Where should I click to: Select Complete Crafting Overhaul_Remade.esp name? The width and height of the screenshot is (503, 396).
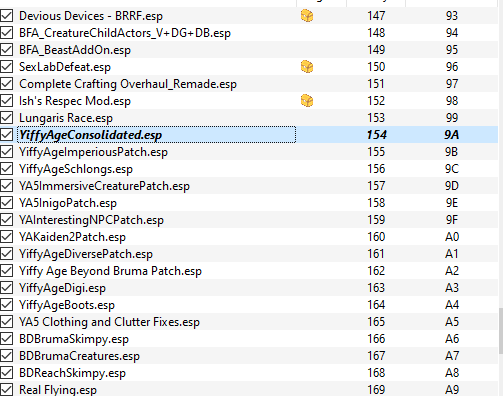coord(128,84)
